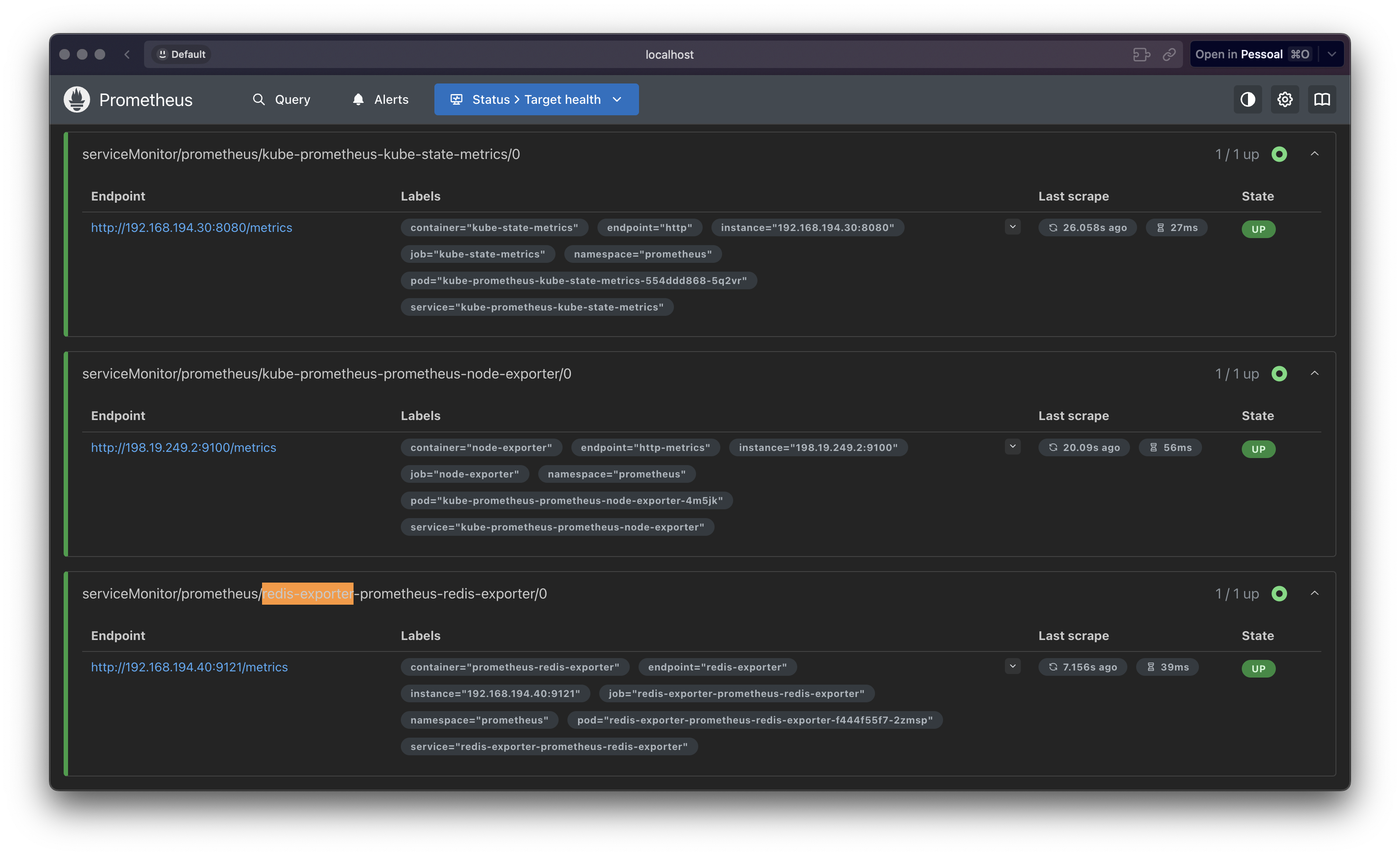1400x856 pixels.
Task: Open the http://192.168.194.30:8080/metrics endpoint link
Action: (x=191, y=228)
